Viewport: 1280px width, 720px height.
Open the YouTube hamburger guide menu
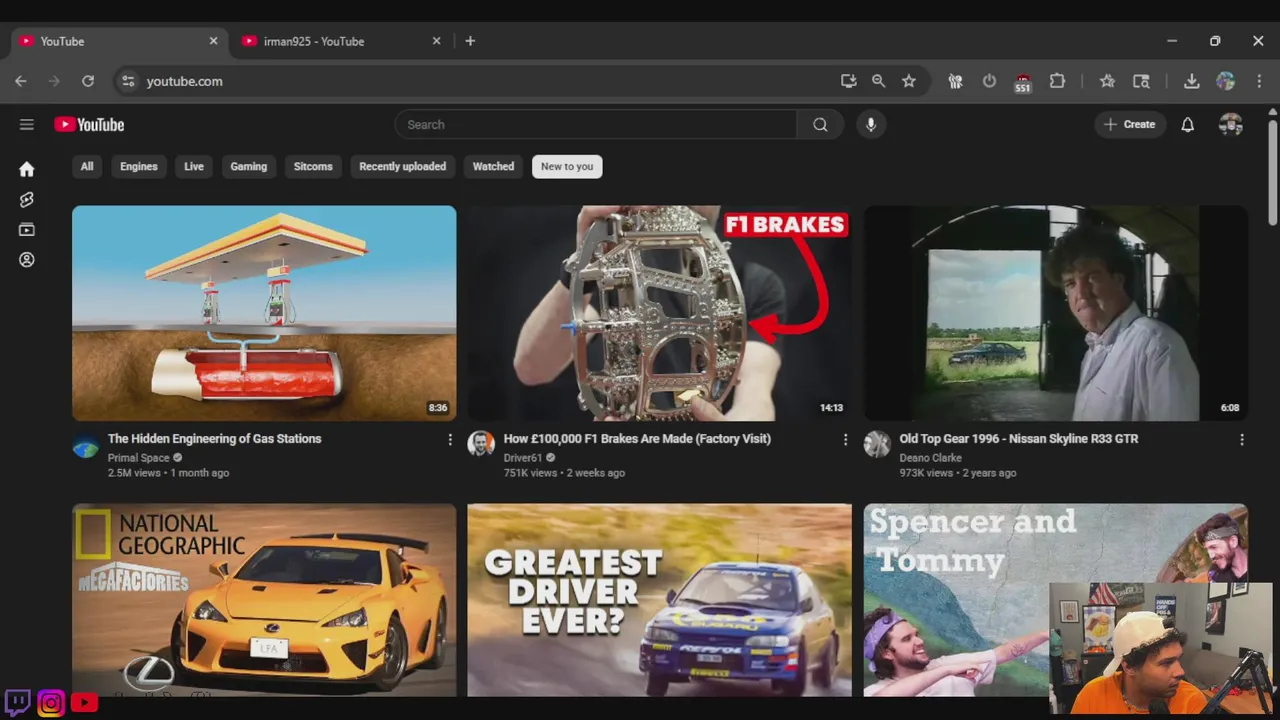click(27, 125)
